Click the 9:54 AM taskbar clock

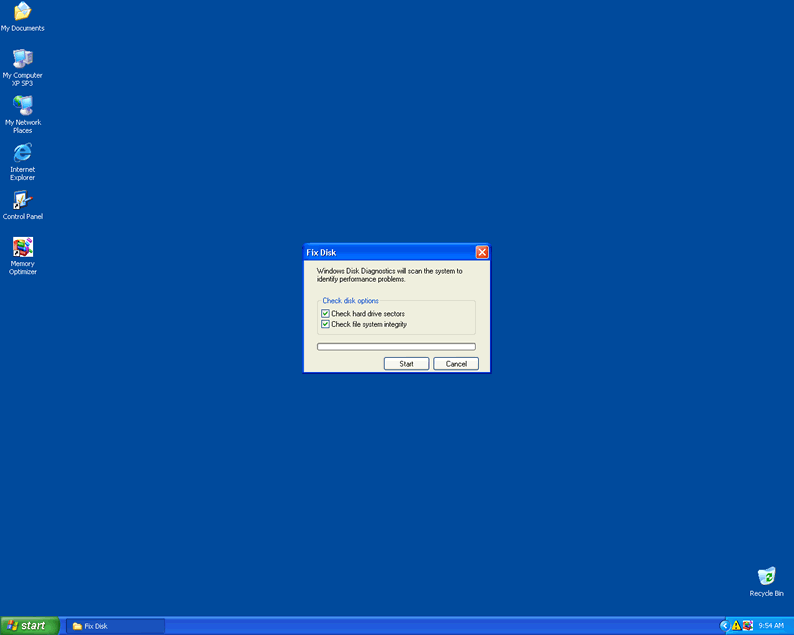pos(771,626)
